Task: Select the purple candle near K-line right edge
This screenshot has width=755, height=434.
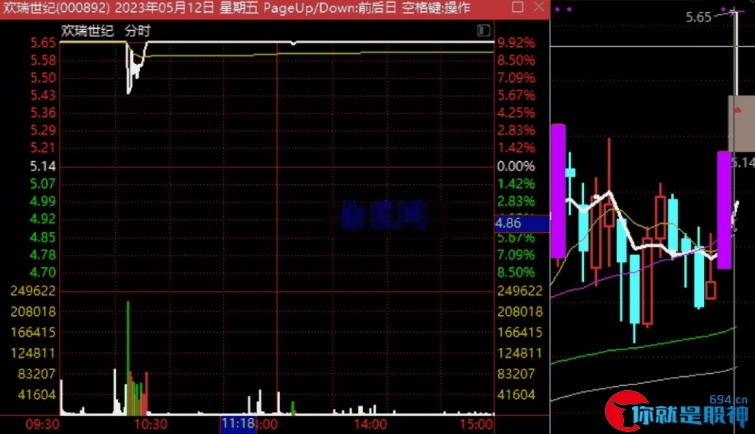Action: pyautogui.click(x=724, y=210)
